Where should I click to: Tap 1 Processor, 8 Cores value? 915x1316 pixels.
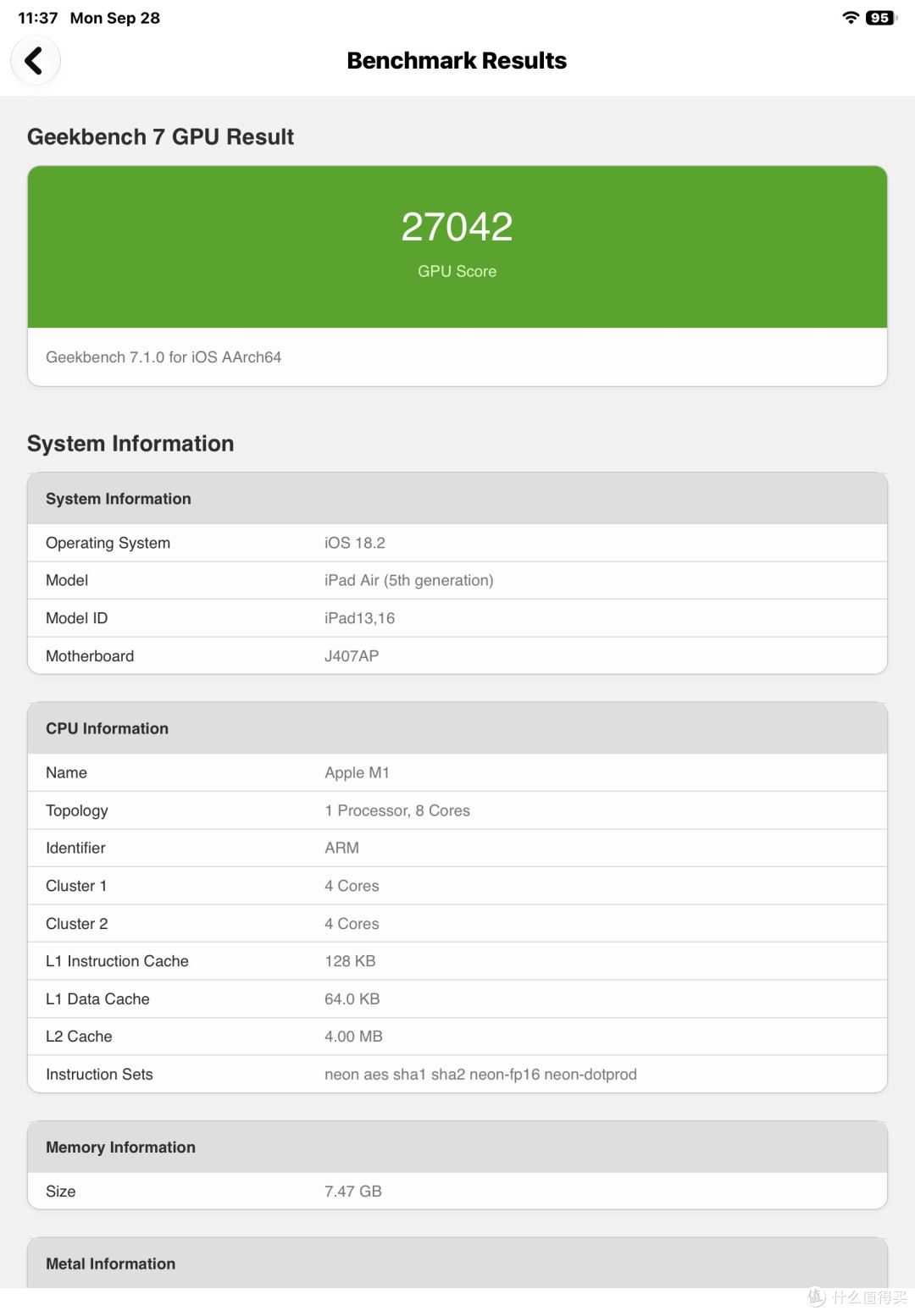point(397,810)
